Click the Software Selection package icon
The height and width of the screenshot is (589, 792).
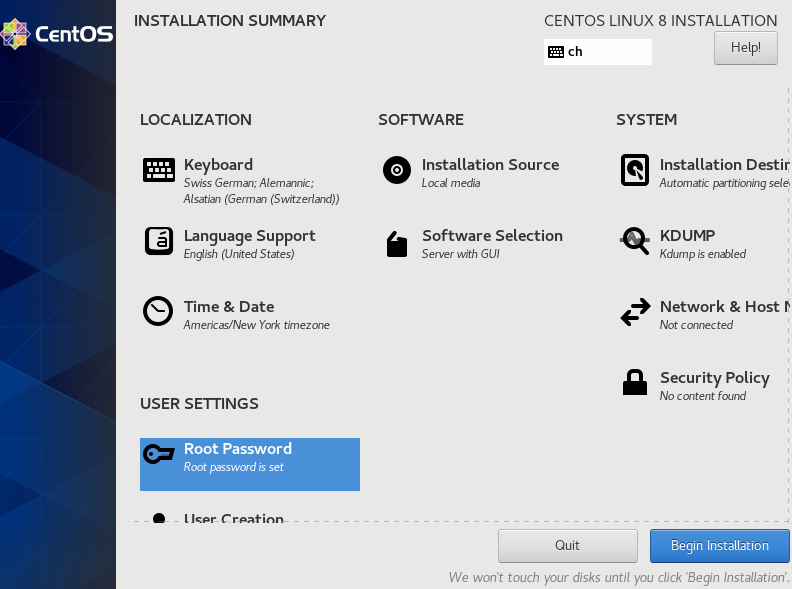click(397, 244)
